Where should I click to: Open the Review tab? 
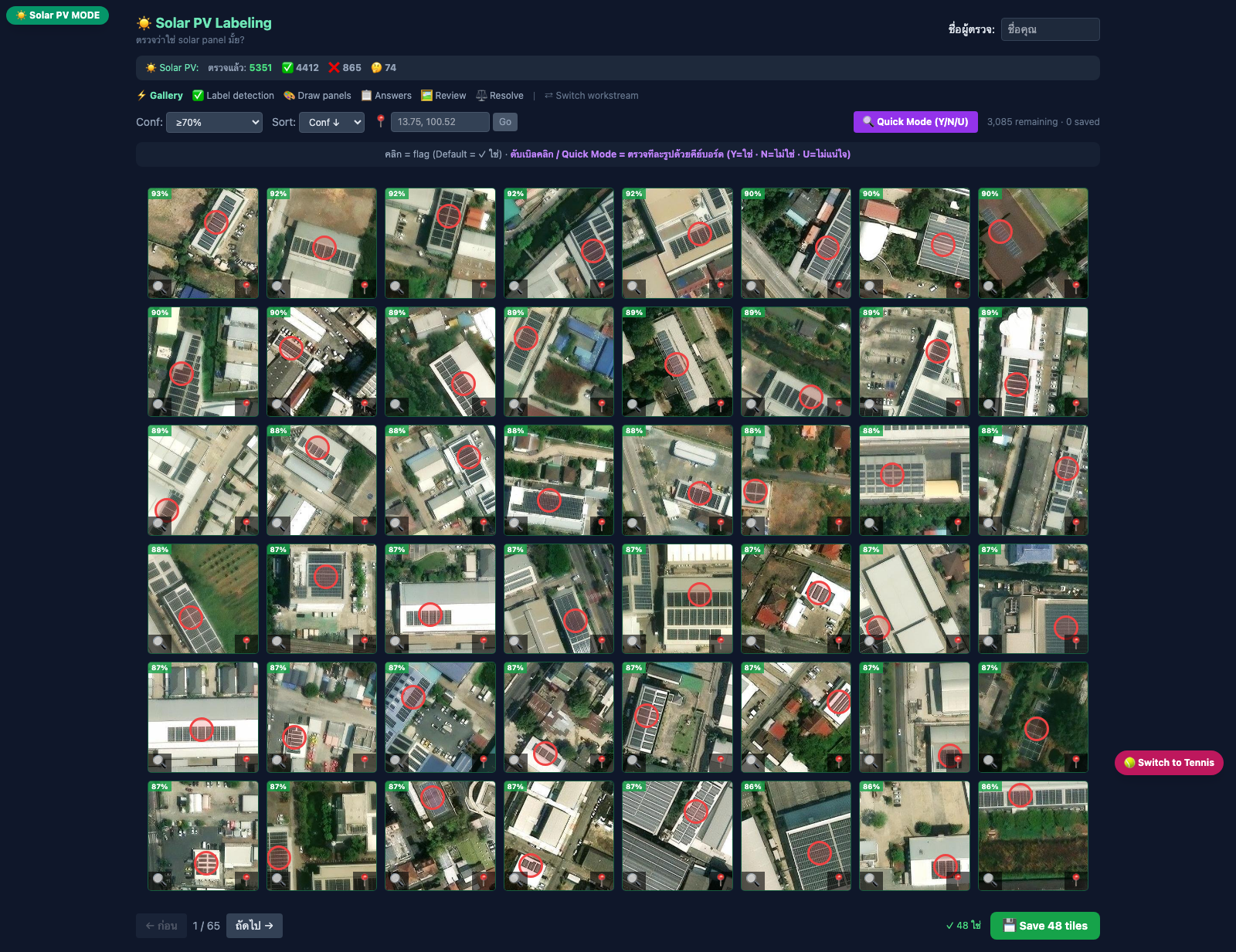pos(443,96)
